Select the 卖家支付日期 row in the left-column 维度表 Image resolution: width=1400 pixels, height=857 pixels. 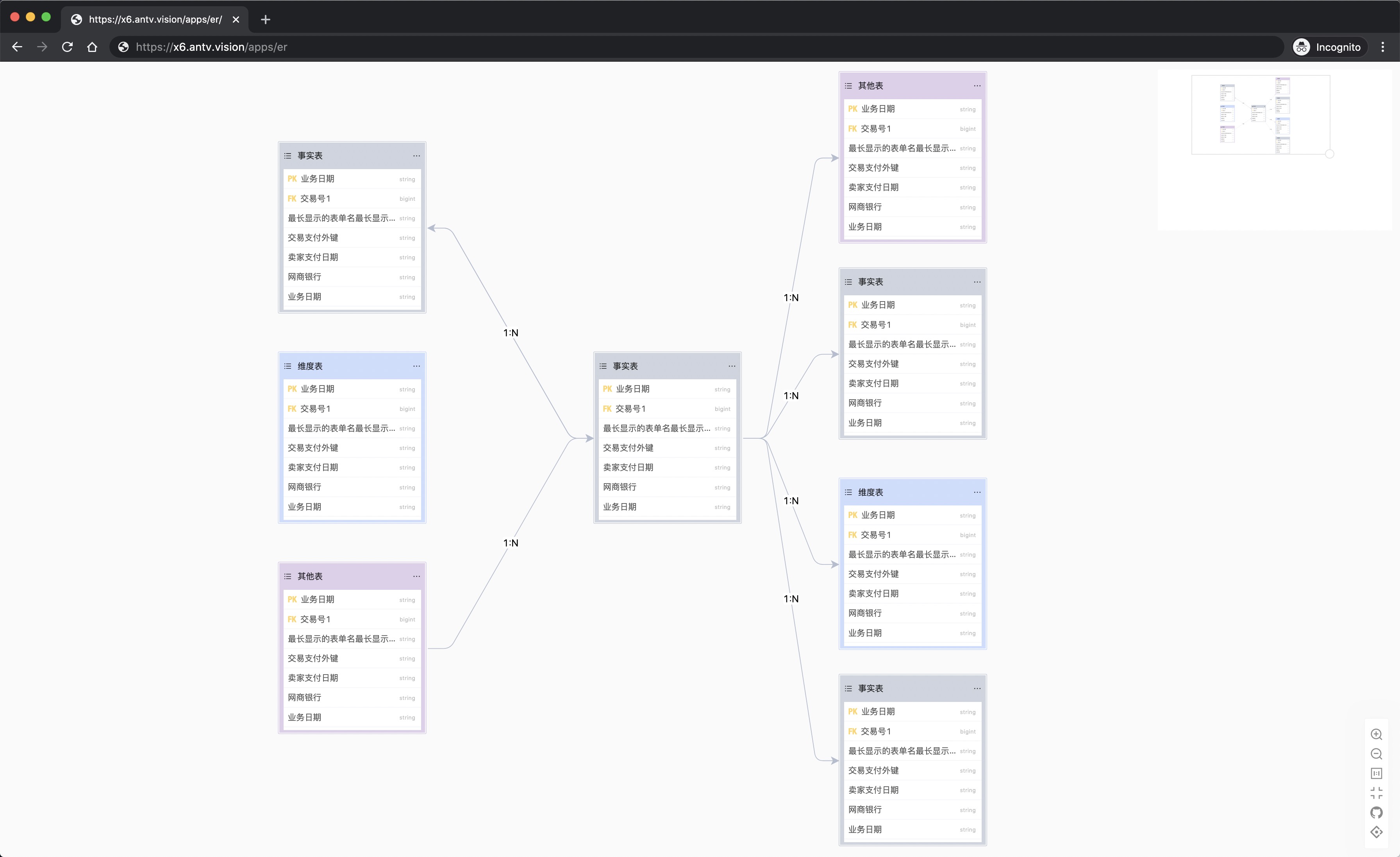pyautogui.click(x=352, y=467)
